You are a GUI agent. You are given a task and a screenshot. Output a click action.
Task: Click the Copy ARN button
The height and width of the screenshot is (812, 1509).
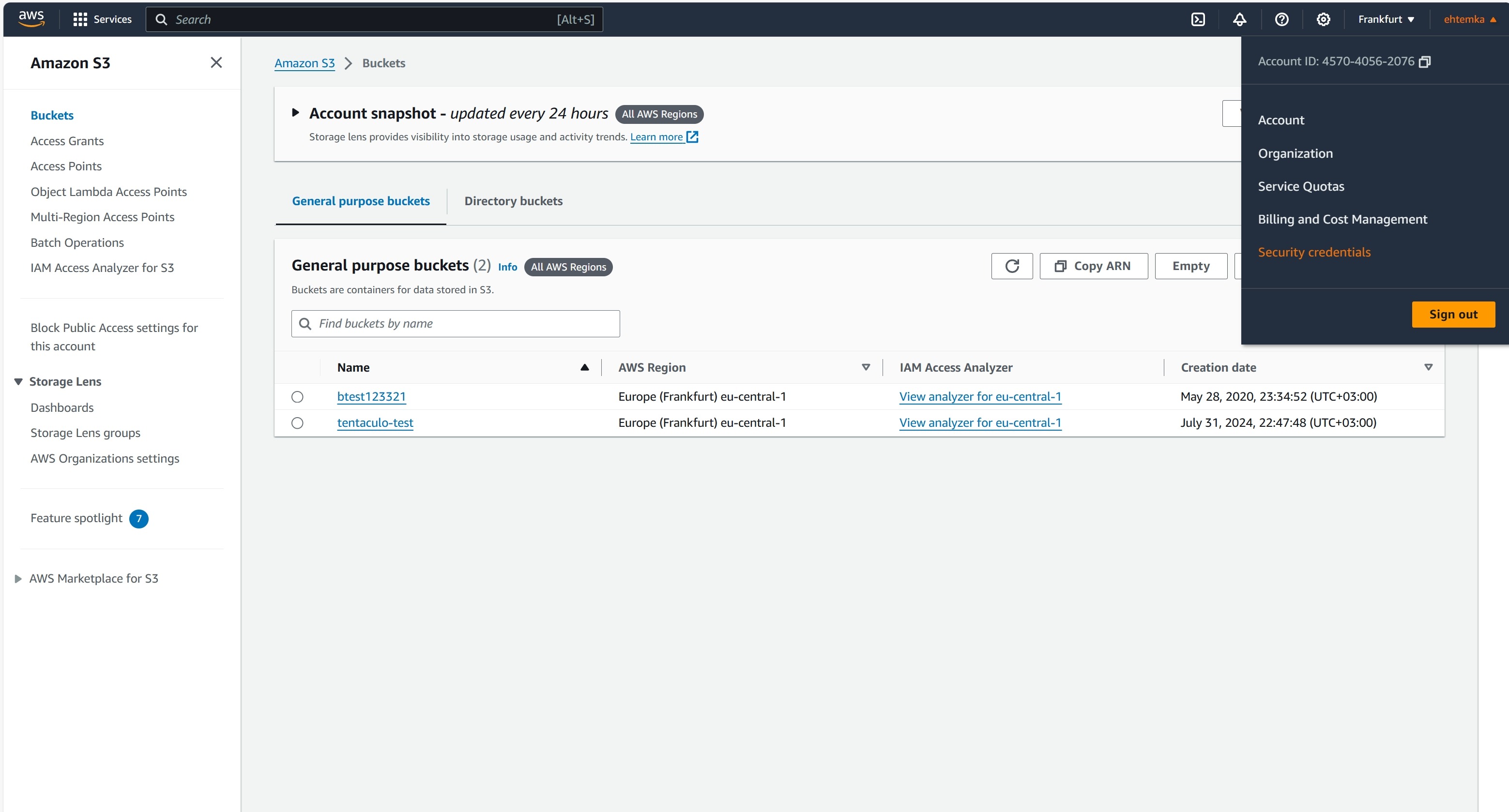coord(1093,266)
